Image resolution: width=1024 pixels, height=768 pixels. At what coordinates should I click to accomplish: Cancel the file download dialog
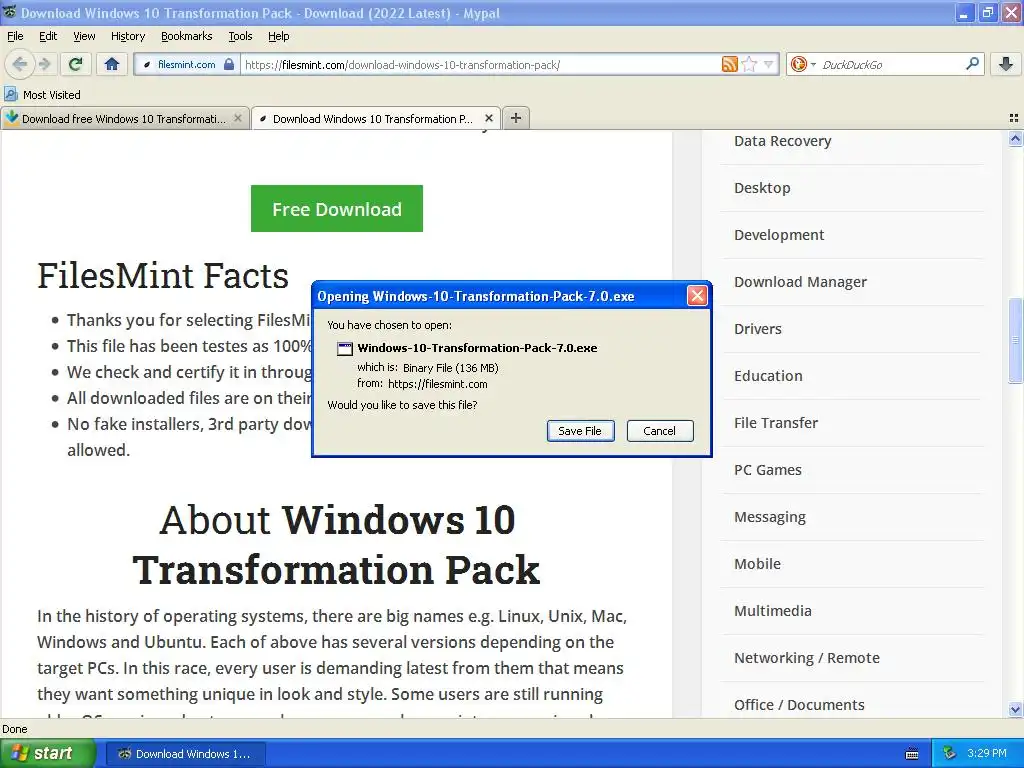click(x=660, y=431)
